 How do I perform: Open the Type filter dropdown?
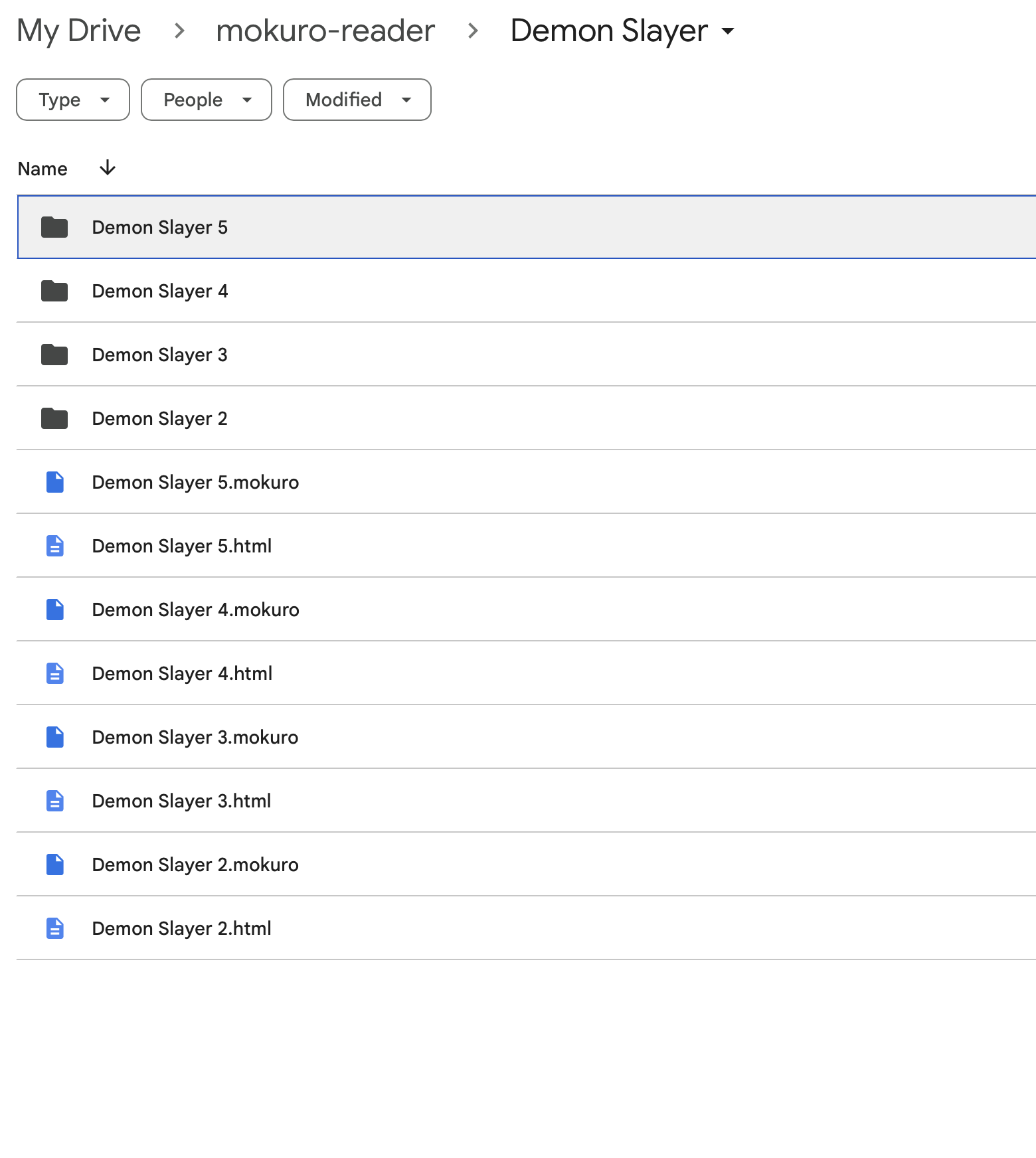pos(73,100)
